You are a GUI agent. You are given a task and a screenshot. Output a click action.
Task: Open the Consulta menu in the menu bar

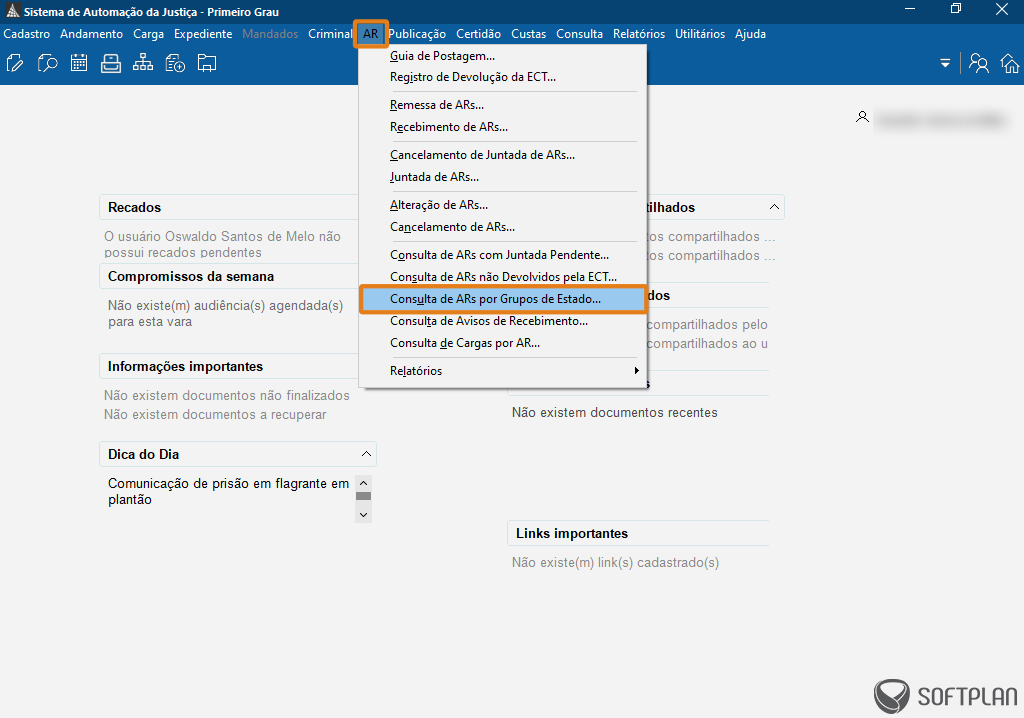[x=579, y=34]
